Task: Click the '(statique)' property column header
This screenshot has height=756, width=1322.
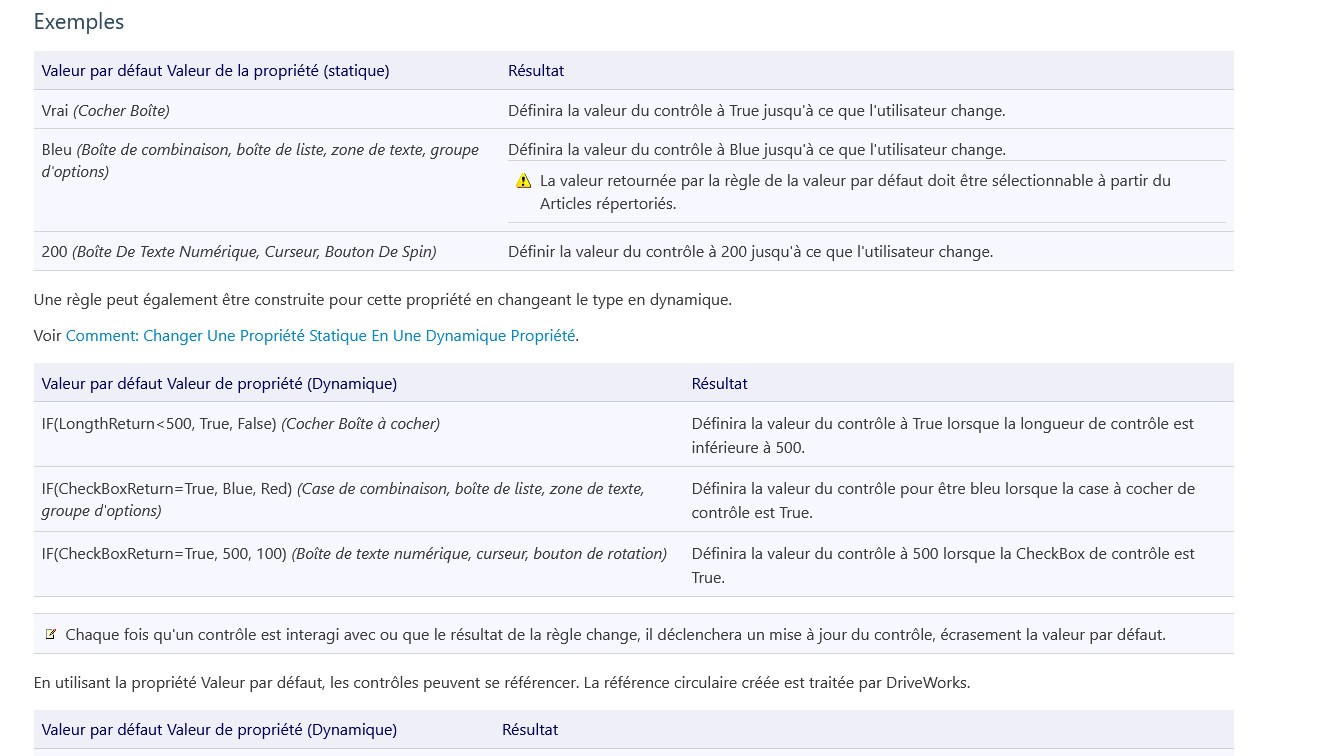Action: [x=215, y=71]
